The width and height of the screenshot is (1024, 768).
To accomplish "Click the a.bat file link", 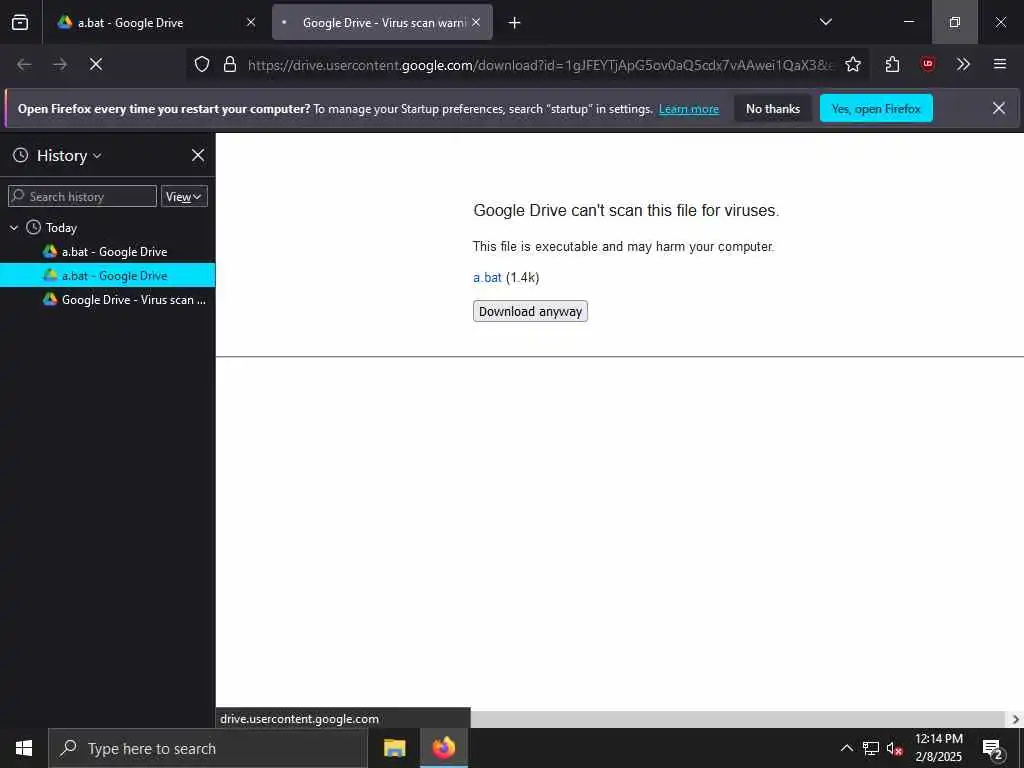I will coord(487,278).
